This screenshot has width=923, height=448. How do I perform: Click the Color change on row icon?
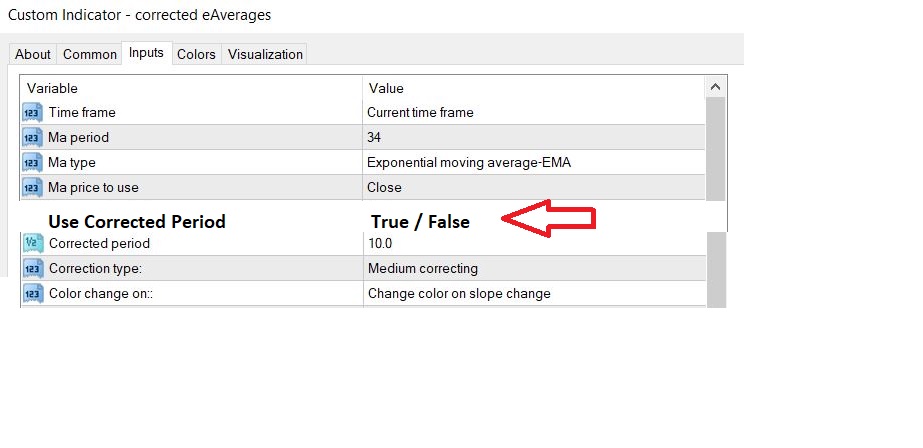pos(31,293)
